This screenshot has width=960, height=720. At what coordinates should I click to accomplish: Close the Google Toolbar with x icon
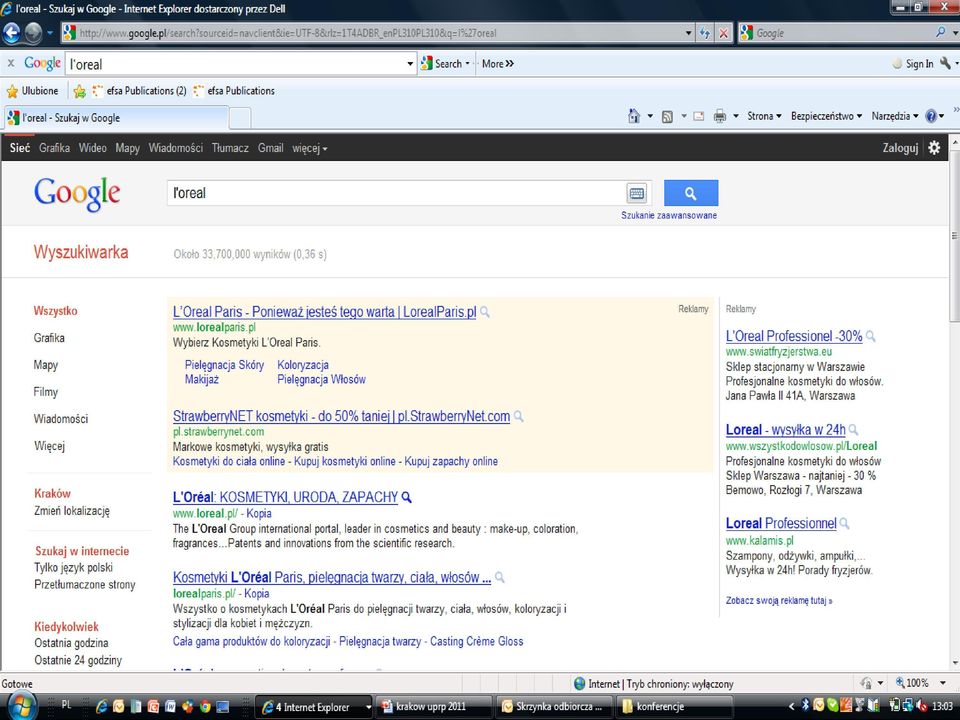[x=10, y=63]
